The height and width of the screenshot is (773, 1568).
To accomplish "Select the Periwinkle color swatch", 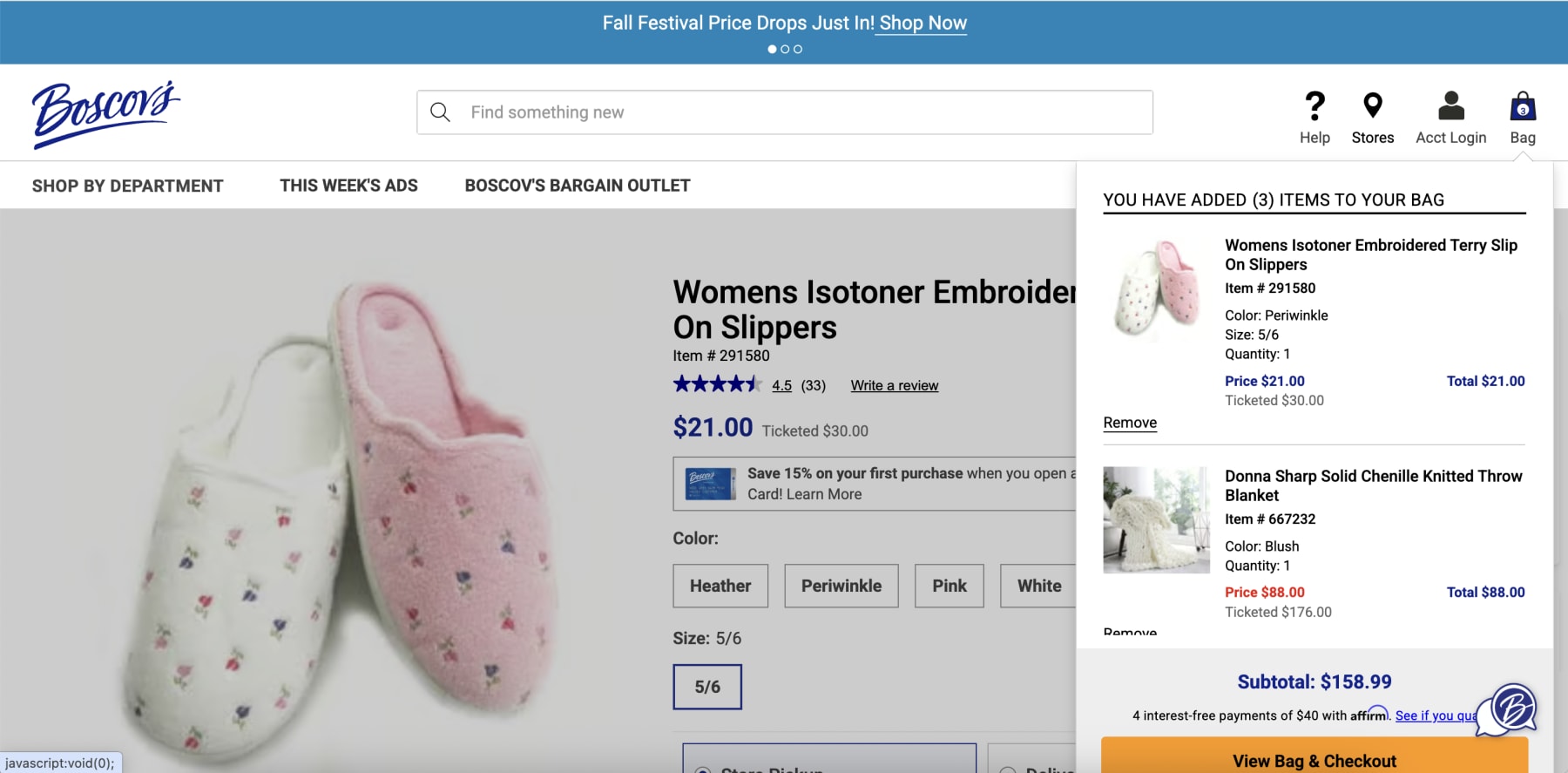I will tap(841, 586).
